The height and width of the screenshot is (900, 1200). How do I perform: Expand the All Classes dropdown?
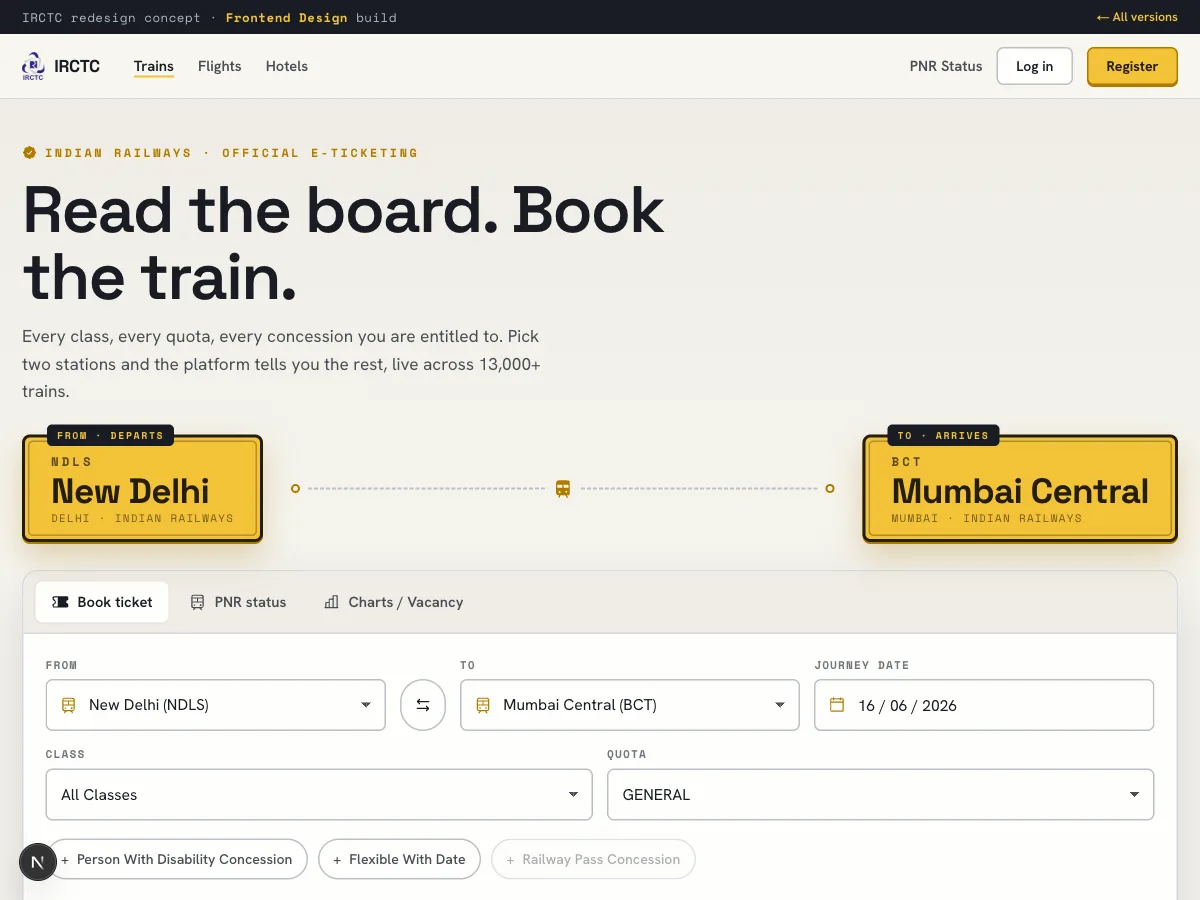[319, 794]
